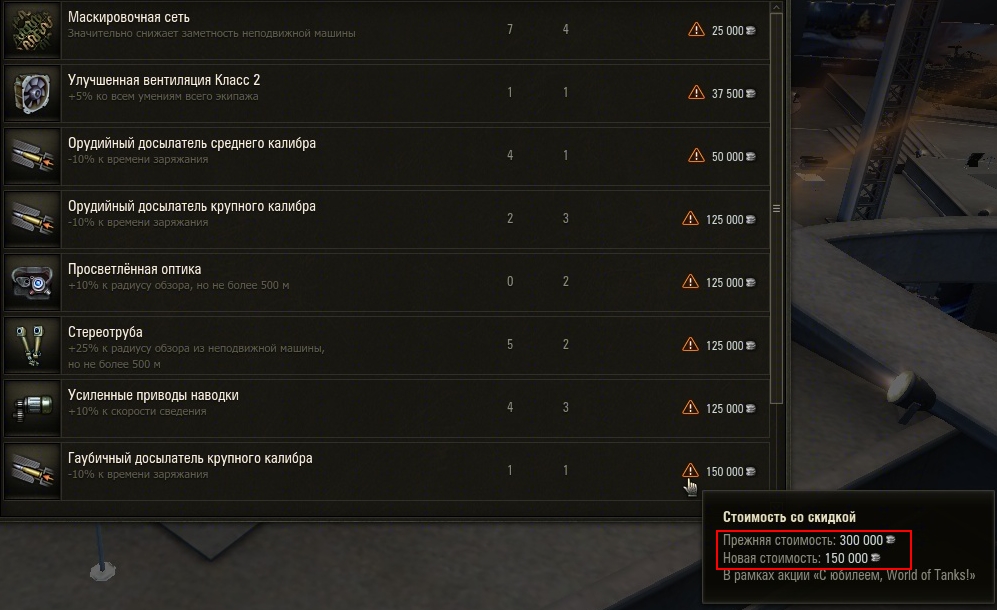
Task: Click the Стереотруба binocular scope icon
Action: point(32,345)
